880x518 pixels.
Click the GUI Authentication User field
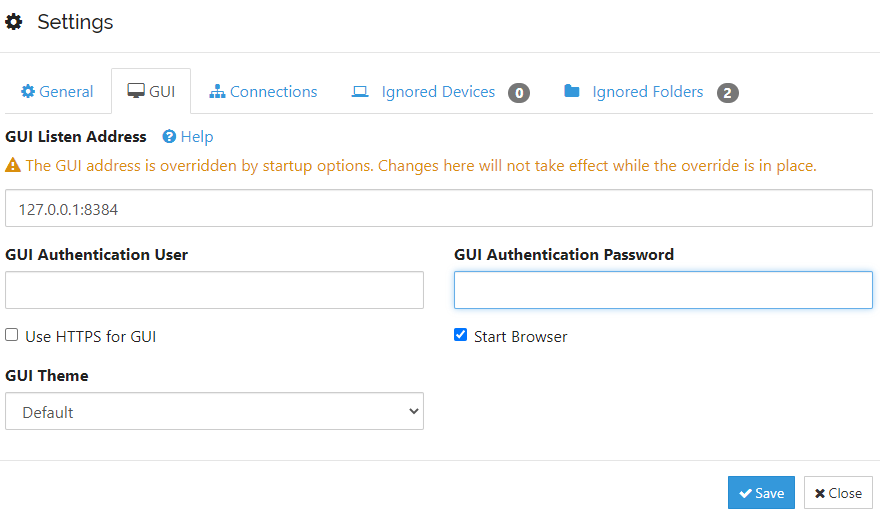coord(214,290)
